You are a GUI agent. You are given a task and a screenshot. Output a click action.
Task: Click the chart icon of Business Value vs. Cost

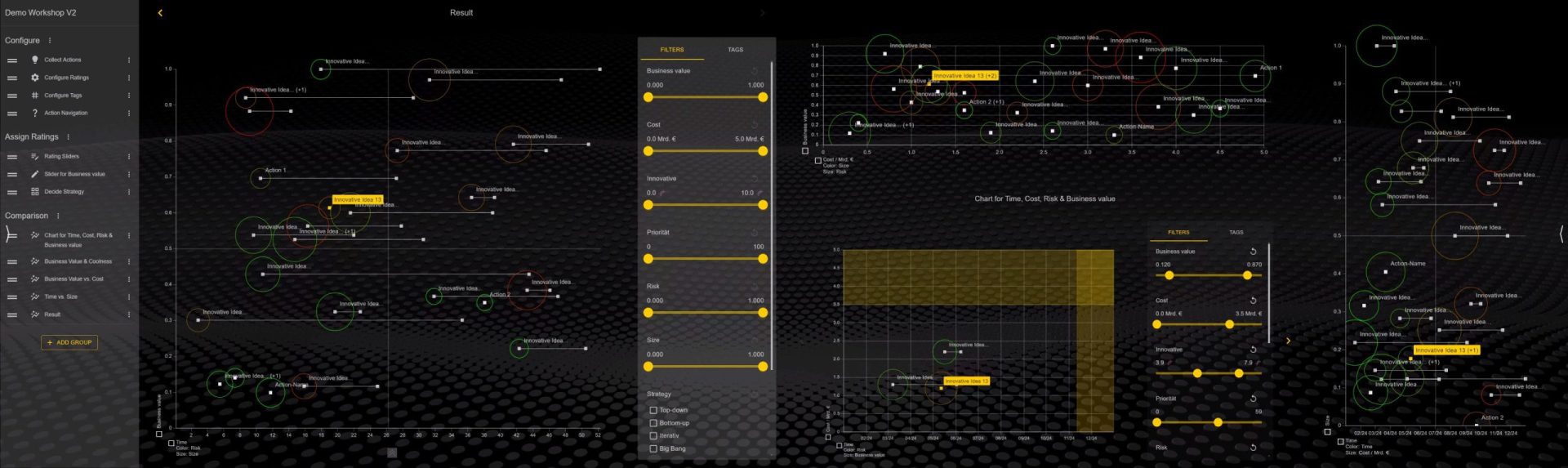(x=35, y=279)
